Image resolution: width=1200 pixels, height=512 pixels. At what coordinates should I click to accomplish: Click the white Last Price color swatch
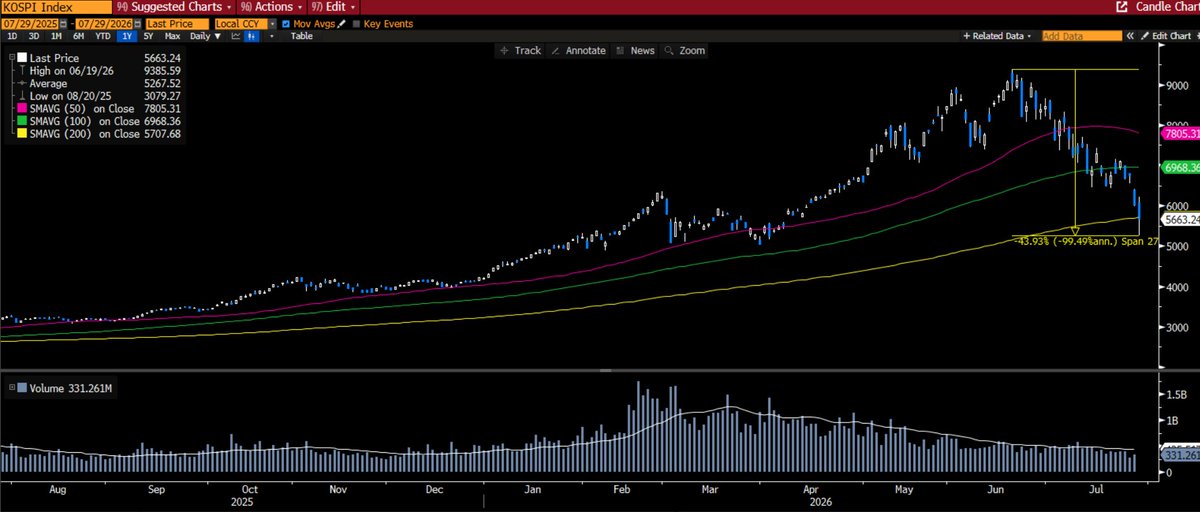point(22,57)
